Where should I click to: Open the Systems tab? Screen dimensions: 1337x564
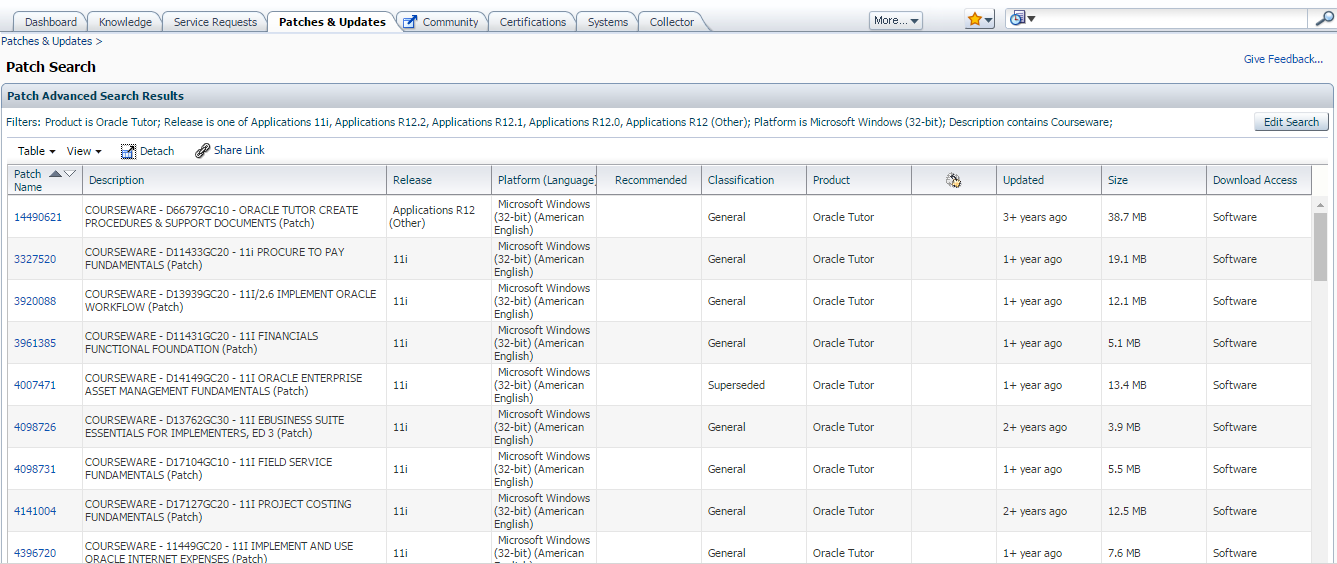pos(608,22)
